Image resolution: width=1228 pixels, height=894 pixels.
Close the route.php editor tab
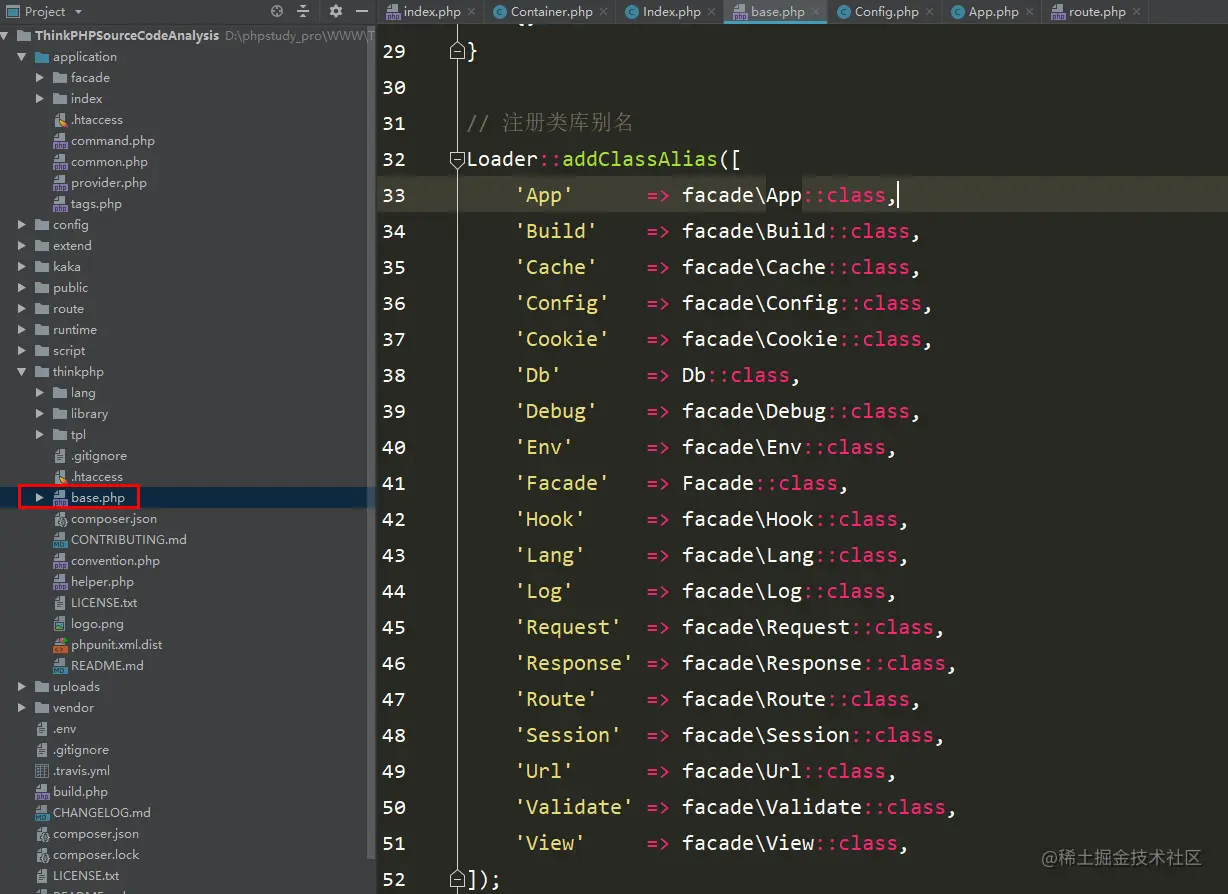tap(1136, 12)
